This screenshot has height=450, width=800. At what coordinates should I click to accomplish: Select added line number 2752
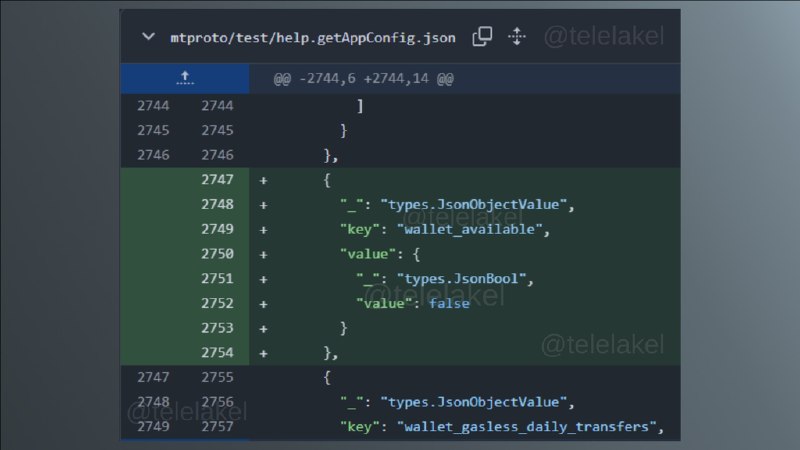click(x=217, y=303)
